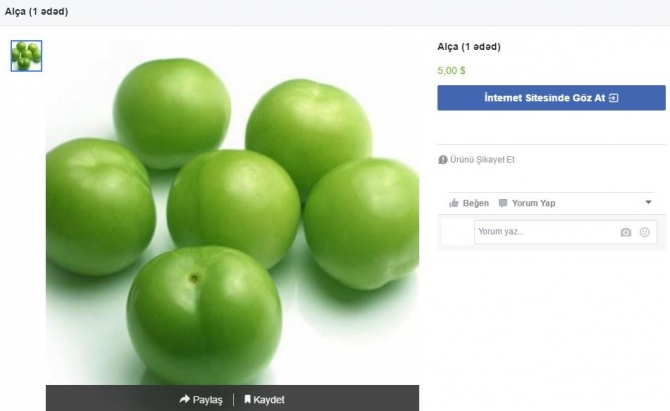670x411 pixels.
Task: Click the large green plums product image
Action: 232,212
